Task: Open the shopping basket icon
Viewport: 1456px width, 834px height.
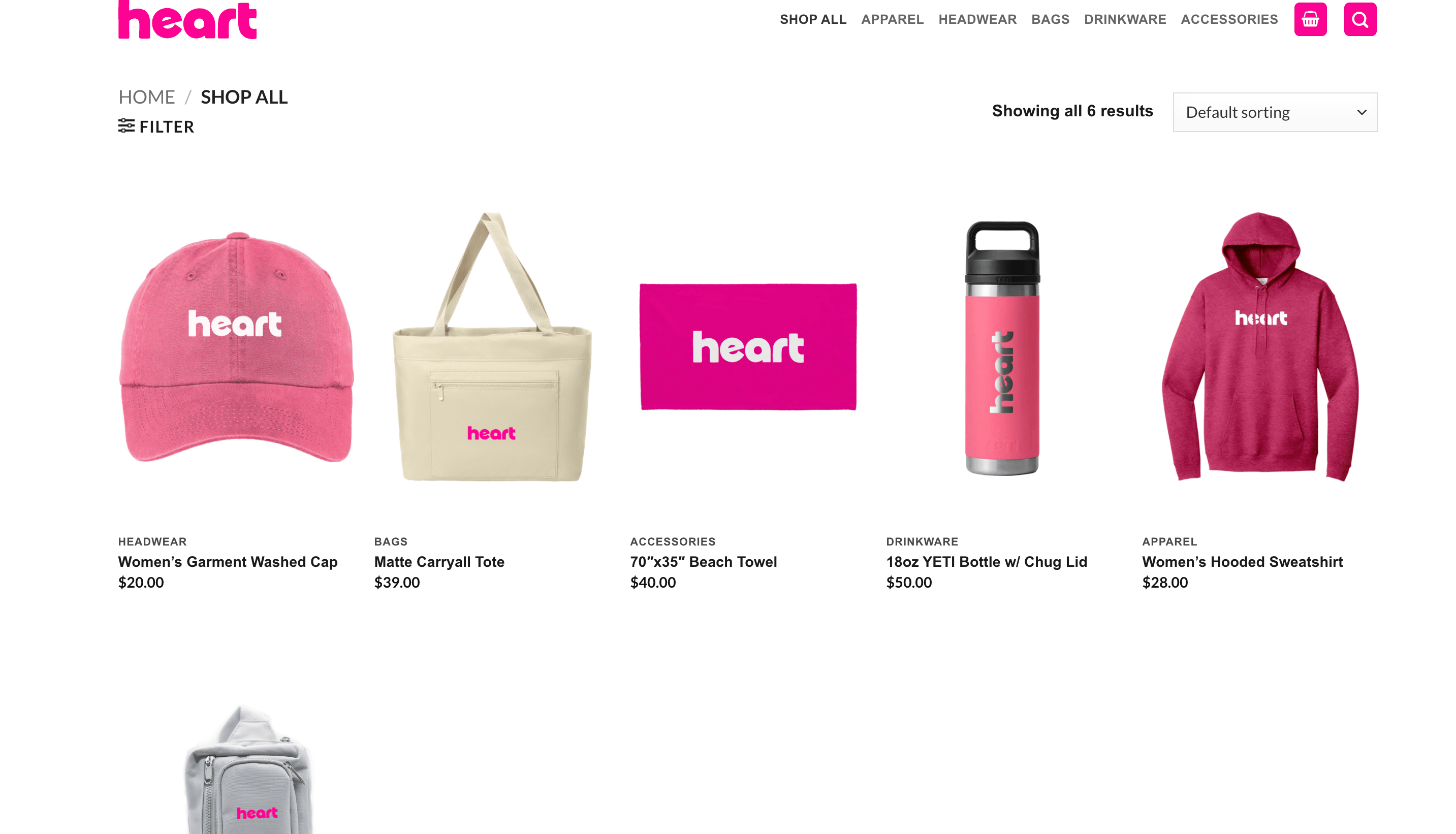Action: [x=1310, y=19]
